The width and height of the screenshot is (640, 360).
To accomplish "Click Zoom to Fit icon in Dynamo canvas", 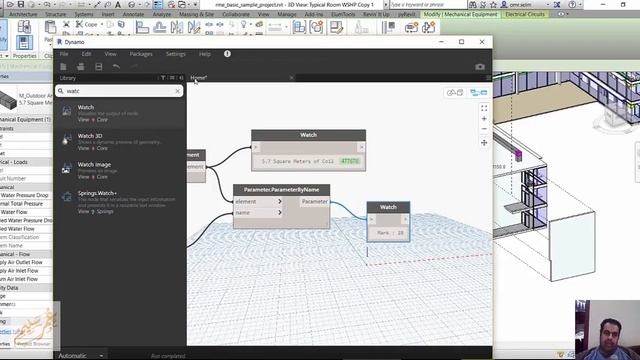I will click(x=484, y=108).
